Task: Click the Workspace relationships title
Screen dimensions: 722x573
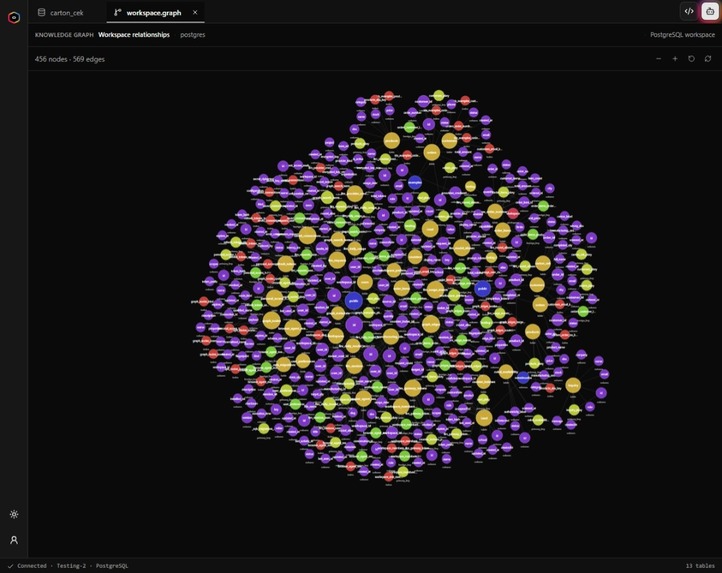Action: point(134,35)
